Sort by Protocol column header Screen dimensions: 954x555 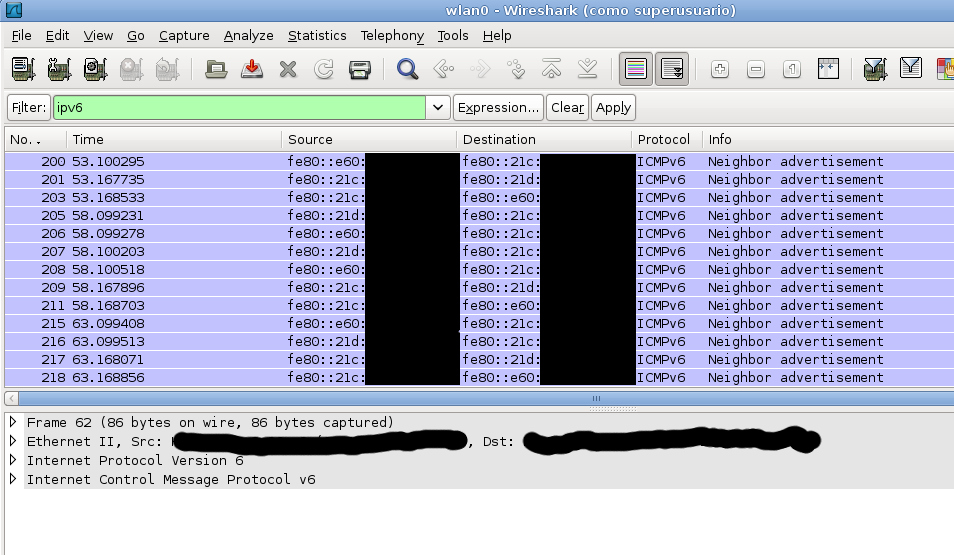pyautogui.click(x=667, y=139)
